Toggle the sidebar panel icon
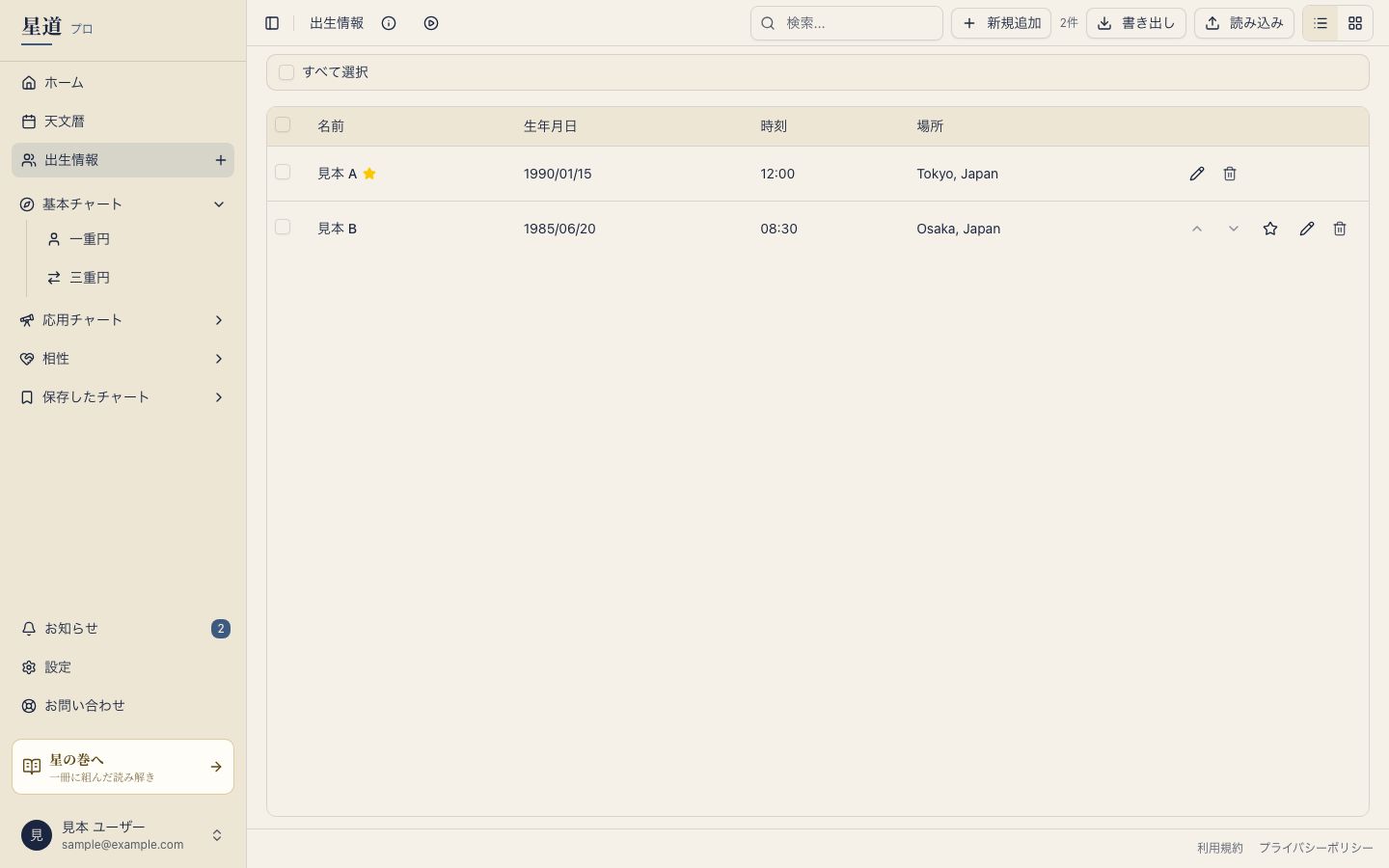The height and width of the screenshot is (868, 1389). [272, 23]
